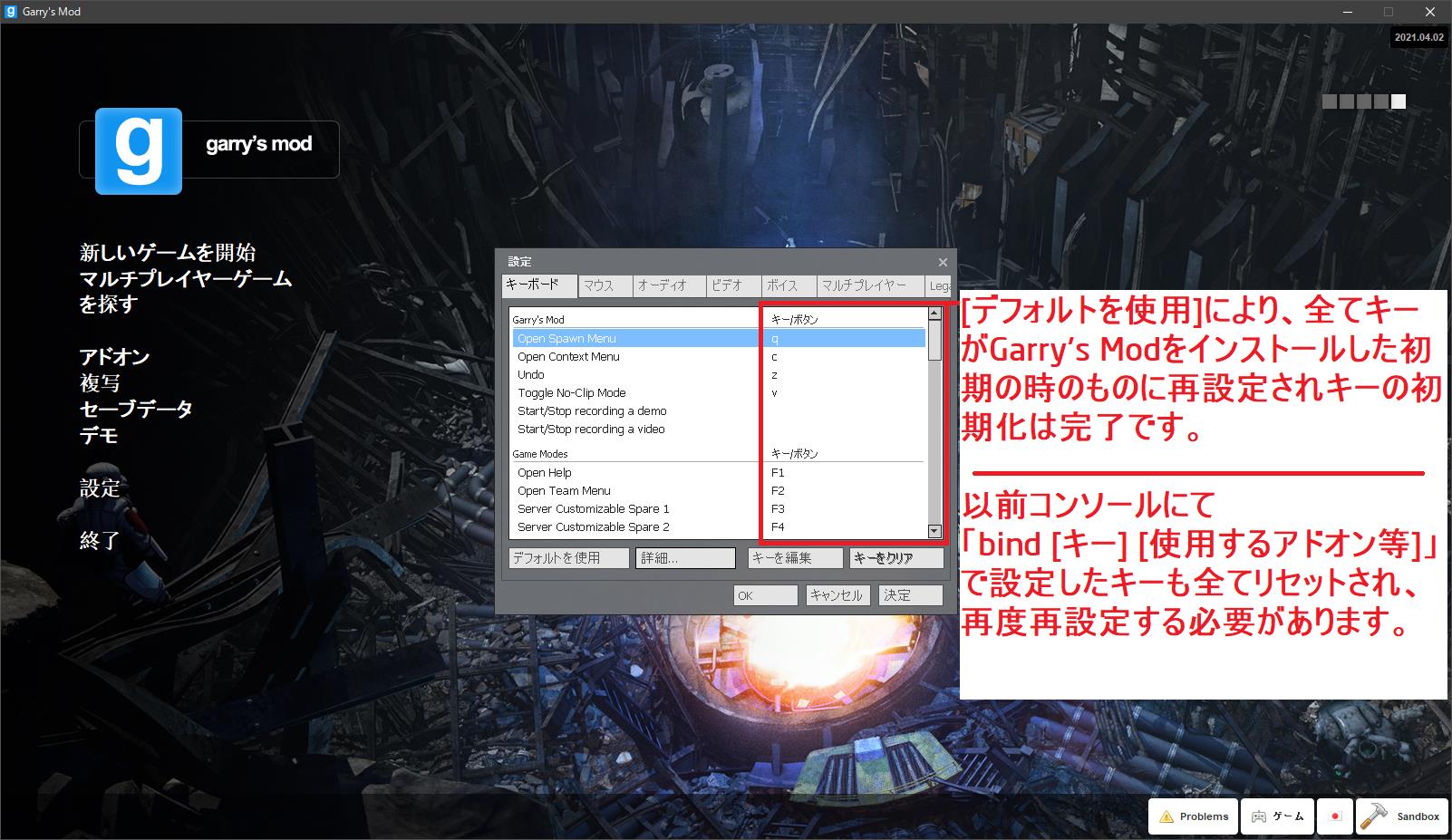Image resolution: width=1452 pixels, height=840 pixels.
Task: Click the F2 key binding cell
Action: click(778, 490)
